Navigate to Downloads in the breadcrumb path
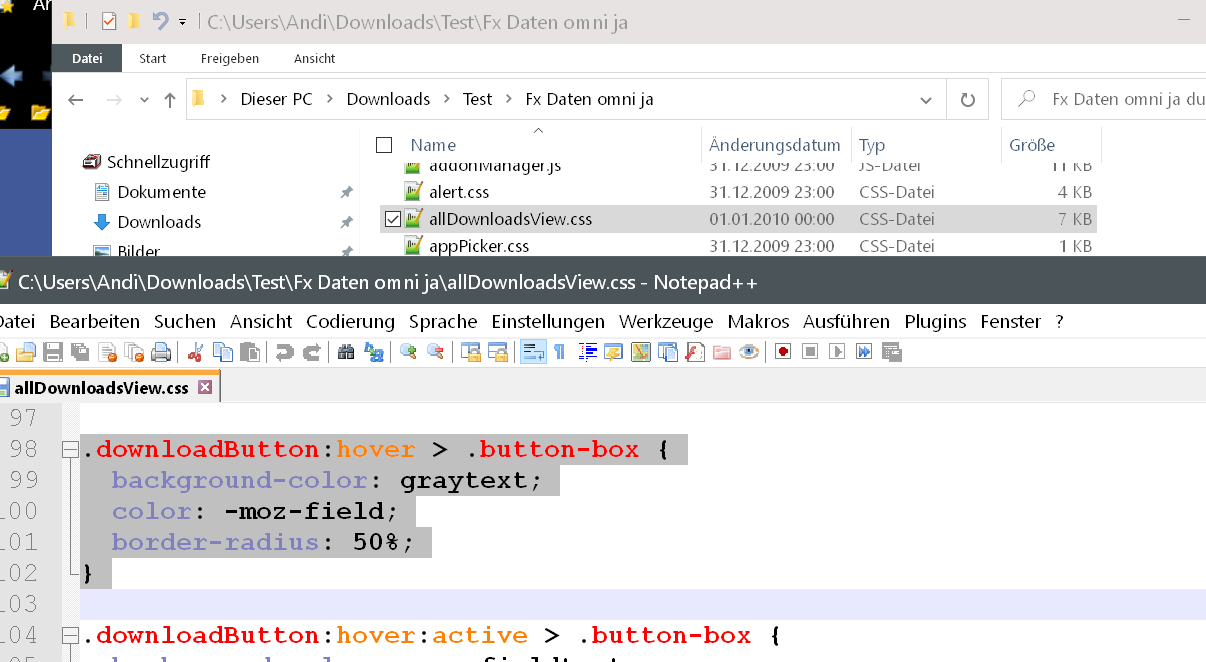The image size is (1206, 662). 388,99
